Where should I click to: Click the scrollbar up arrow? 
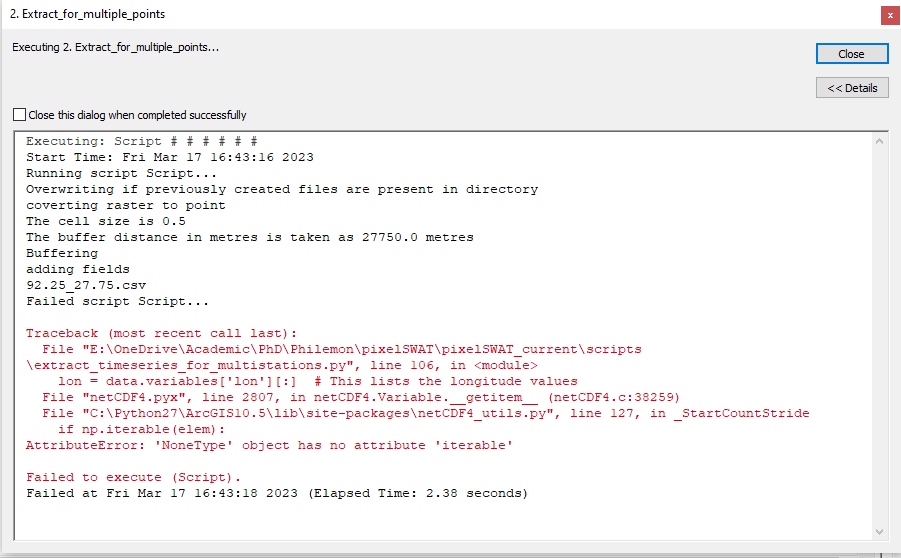click(x=880, y=142)
